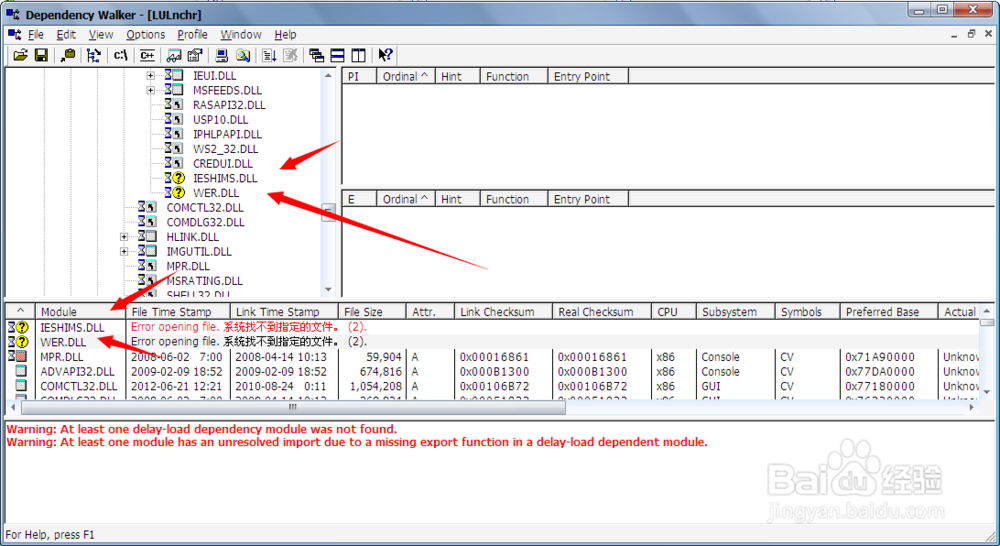
Task: Select COMCTL32.DLL in the module tree
Action: click(x=205, y=207)
